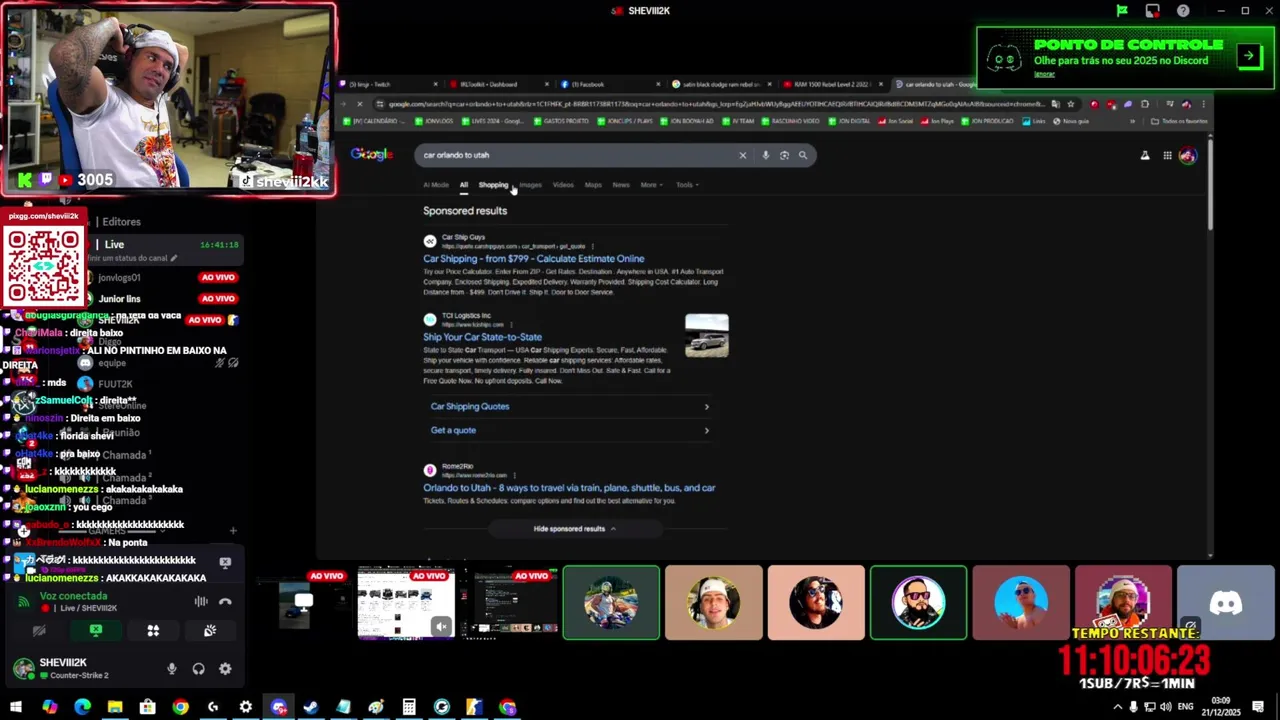The height and width of the screenshot is (720, 1280).
Task: Open Discord help question mark icon
Action: point(1183,11)
